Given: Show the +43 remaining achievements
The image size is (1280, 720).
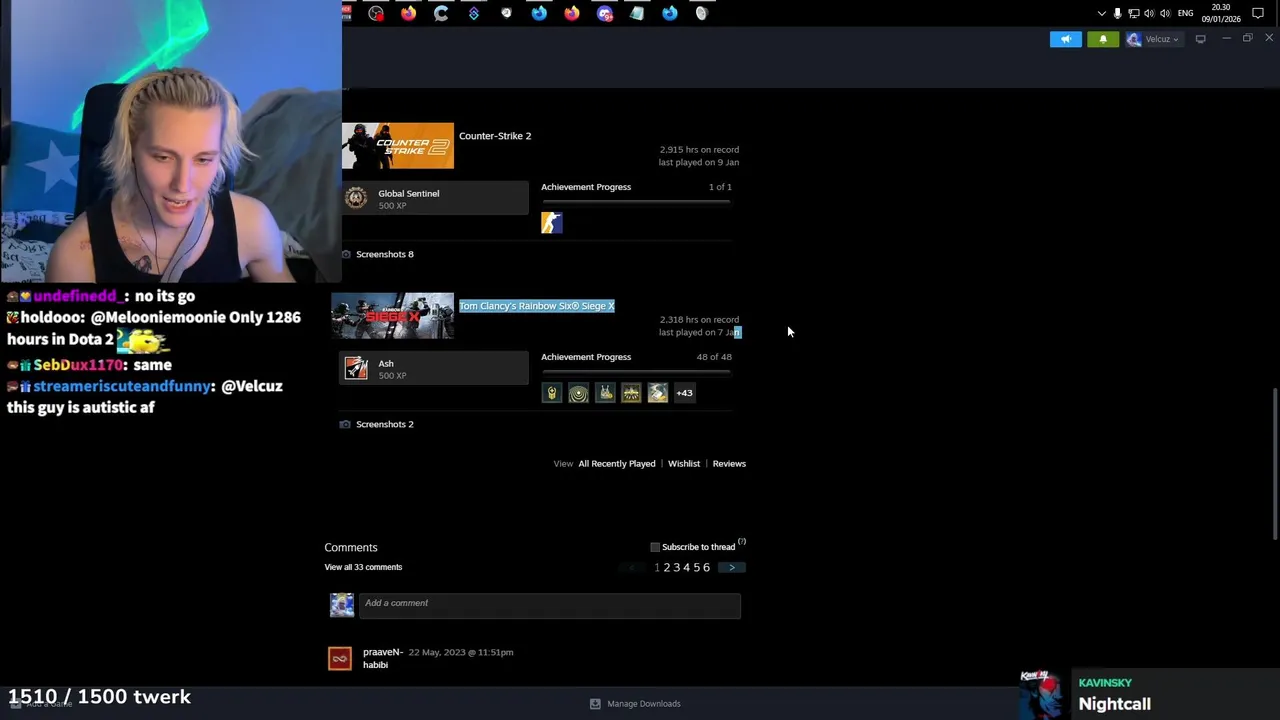Looking at the screenshot, I should click(684, 393).
